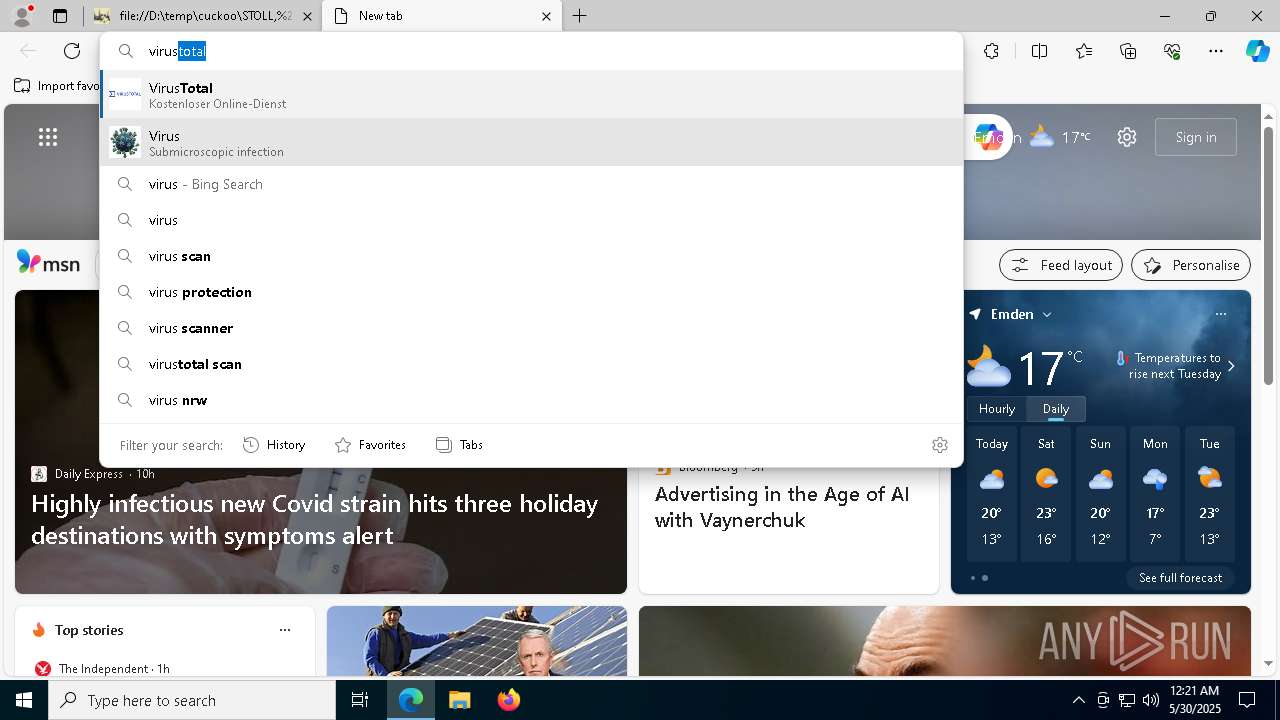
Task: Open the notification center icon
Action: point(1247,700)
